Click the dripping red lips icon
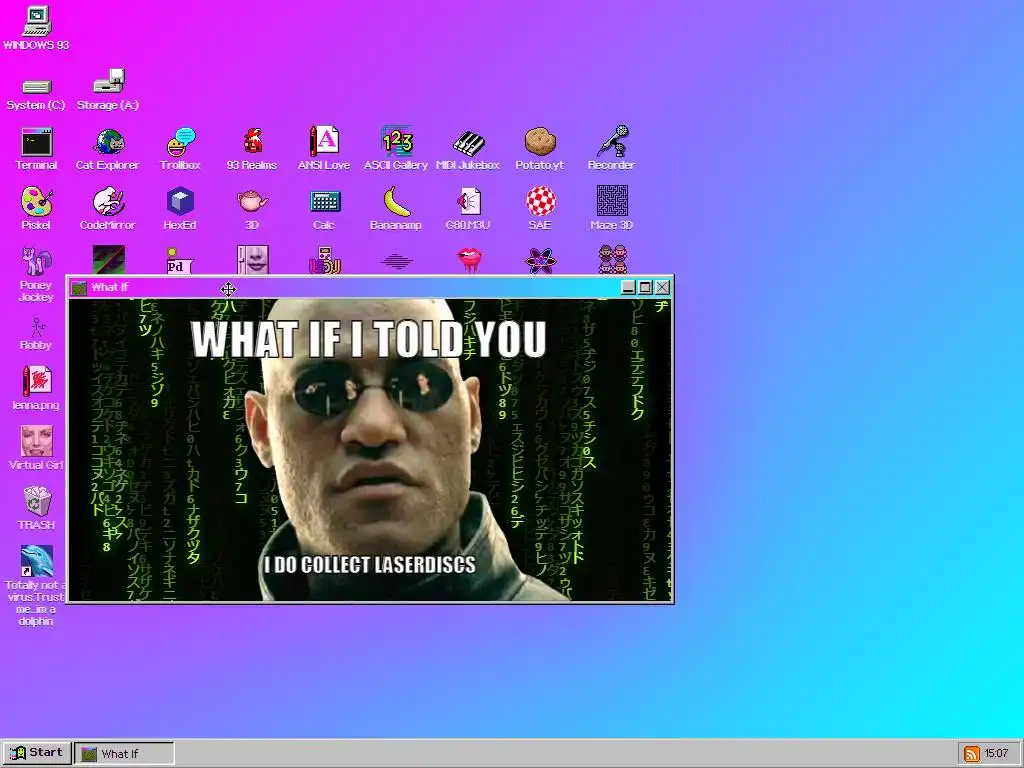Viewport: 1024px width, 768px height. click(468, 260)
